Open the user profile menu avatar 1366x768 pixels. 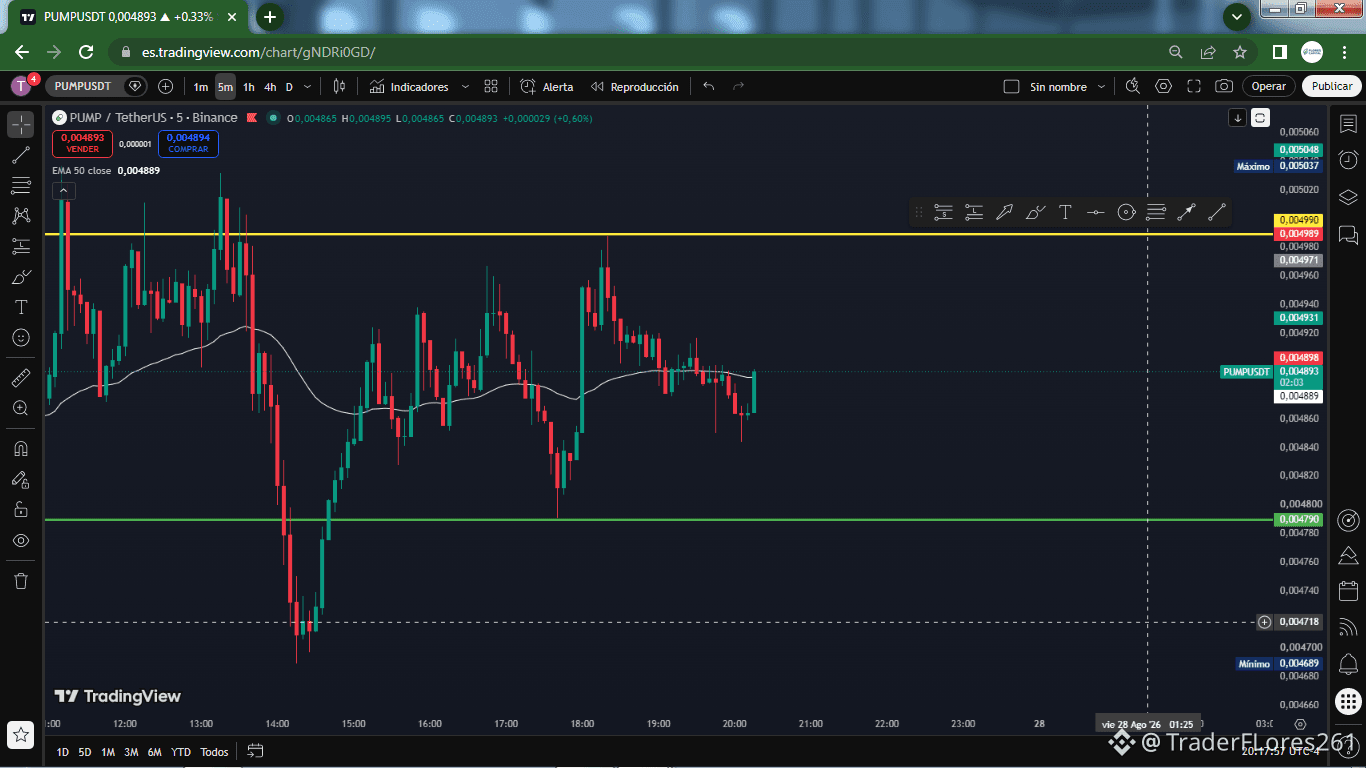[x=21, y=87]
